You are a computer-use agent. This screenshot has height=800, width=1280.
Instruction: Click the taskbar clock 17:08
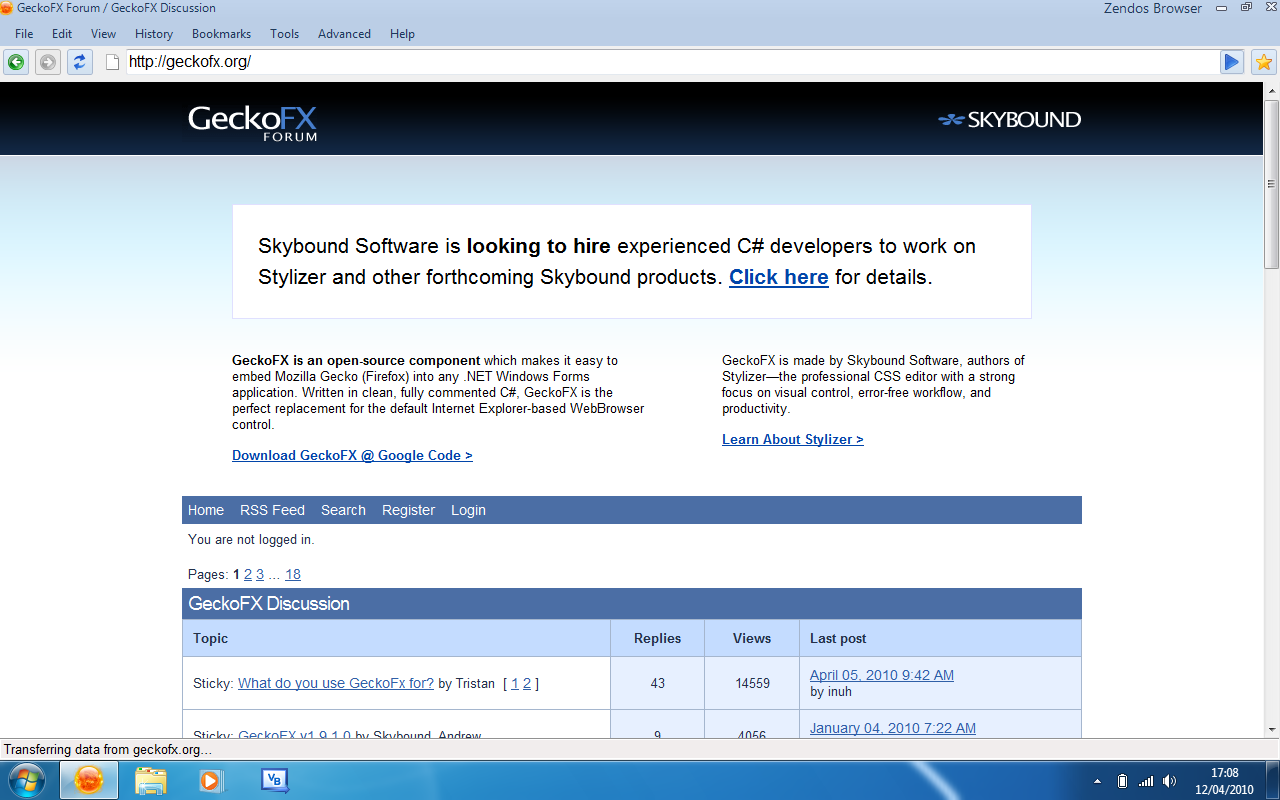click(1224, 773)
